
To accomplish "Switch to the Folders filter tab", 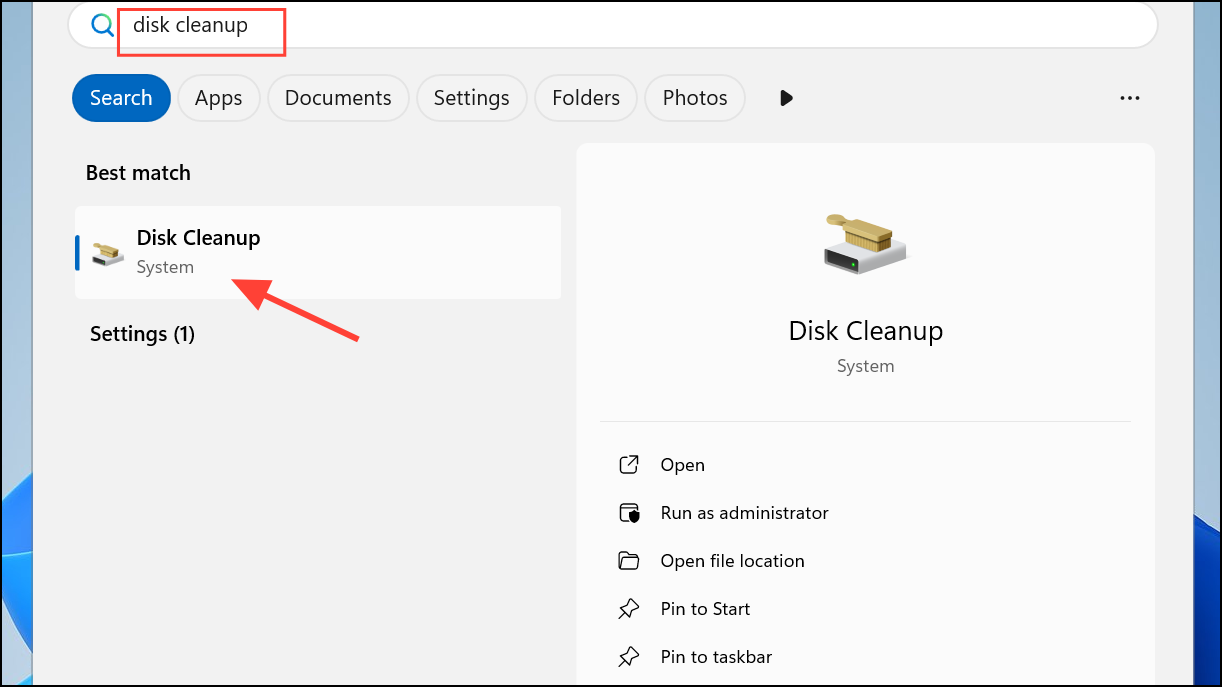I will pyautogui.click(x=586, y=98).
